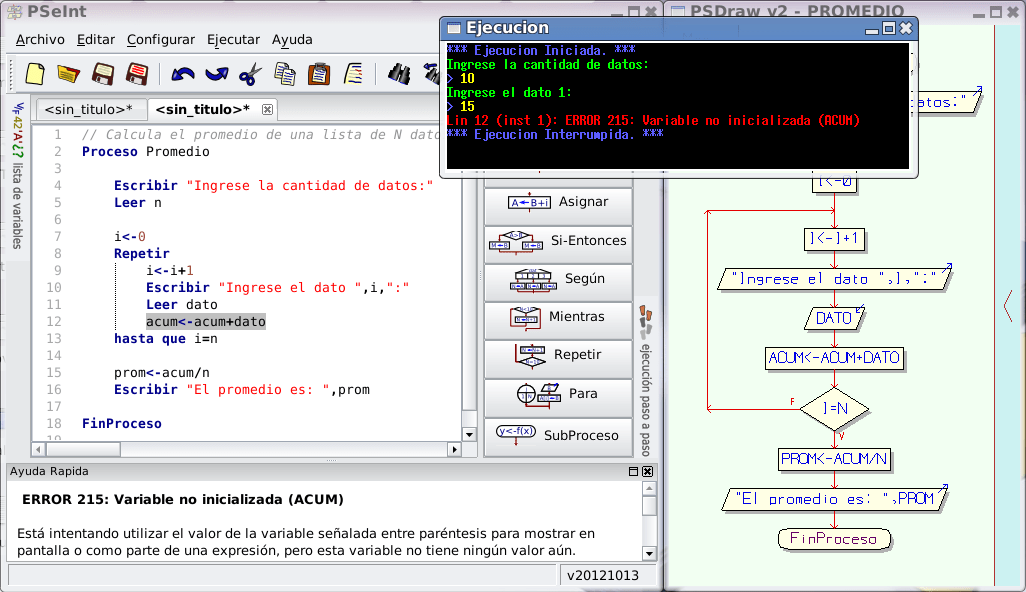Select the FinProceso terminator in PSDraw

[834, 539]
